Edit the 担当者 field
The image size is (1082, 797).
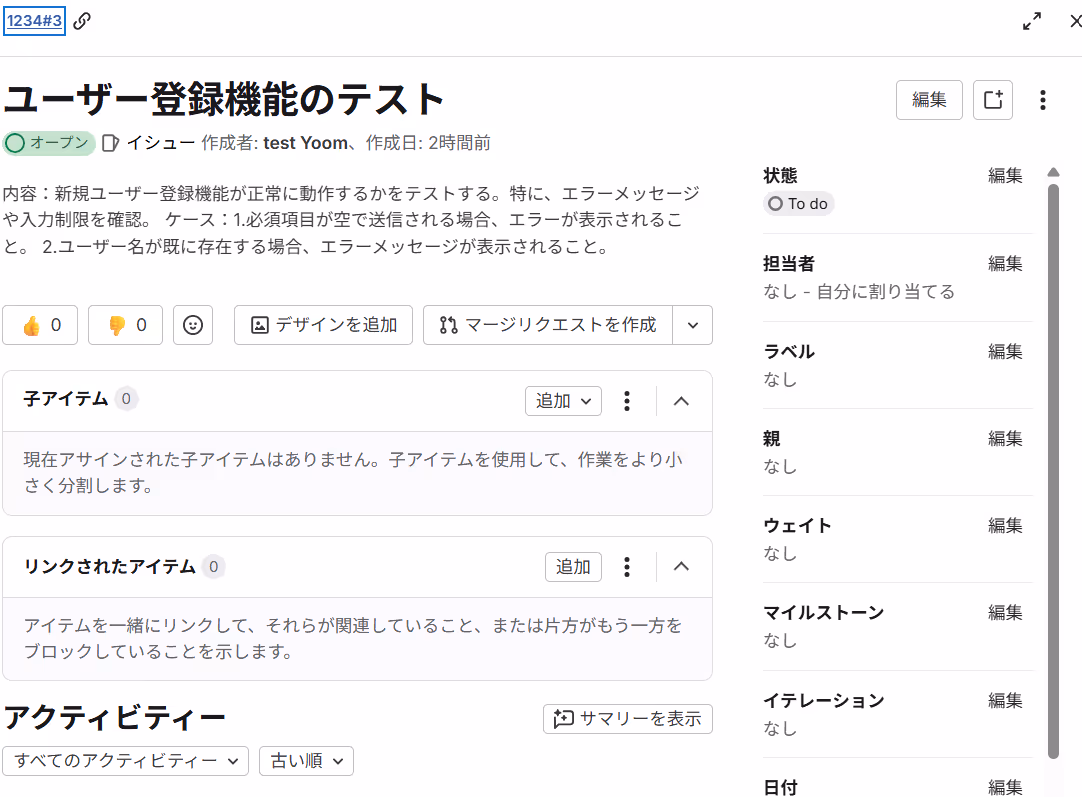[x=1005, y=263]
